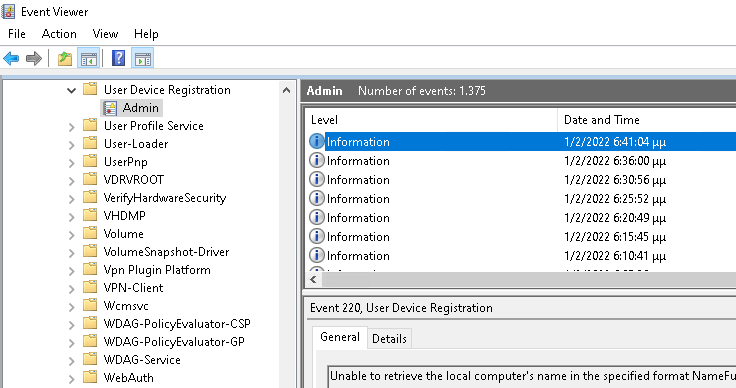
Task: Select the 1/2/2022 6:25:52 date cell
Action: point(615,198)
